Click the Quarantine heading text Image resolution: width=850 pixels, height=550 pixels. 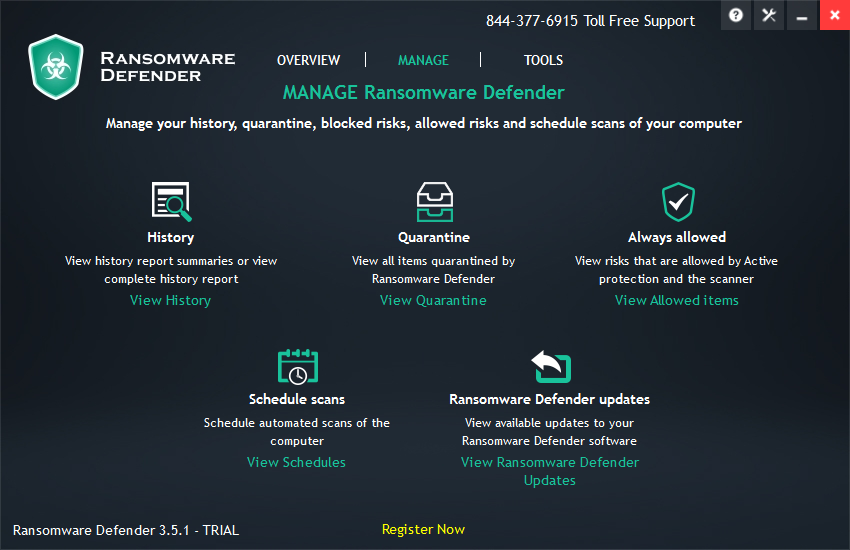tap(434, 237)
